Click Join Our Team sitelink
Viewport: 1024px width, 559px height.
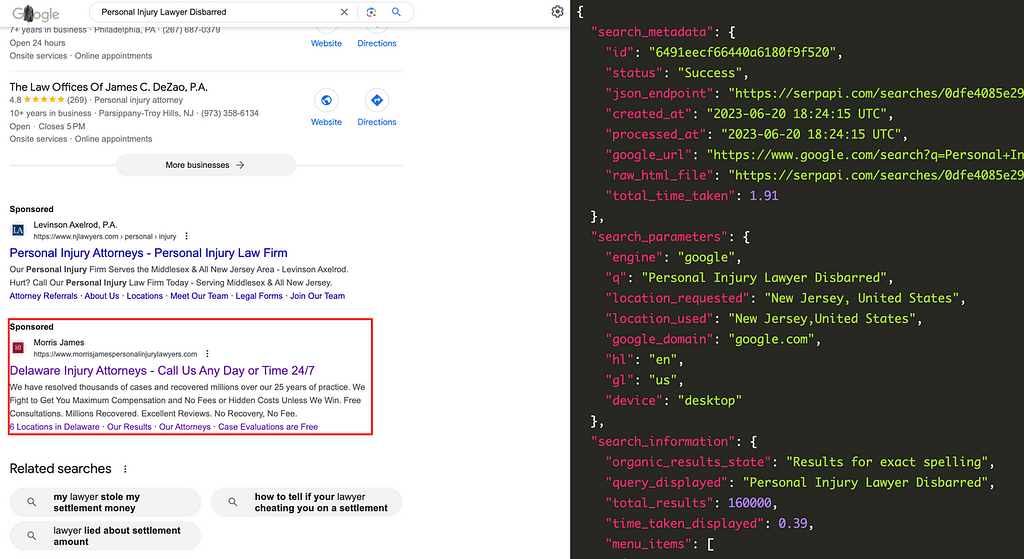click(x=317, y=296)
